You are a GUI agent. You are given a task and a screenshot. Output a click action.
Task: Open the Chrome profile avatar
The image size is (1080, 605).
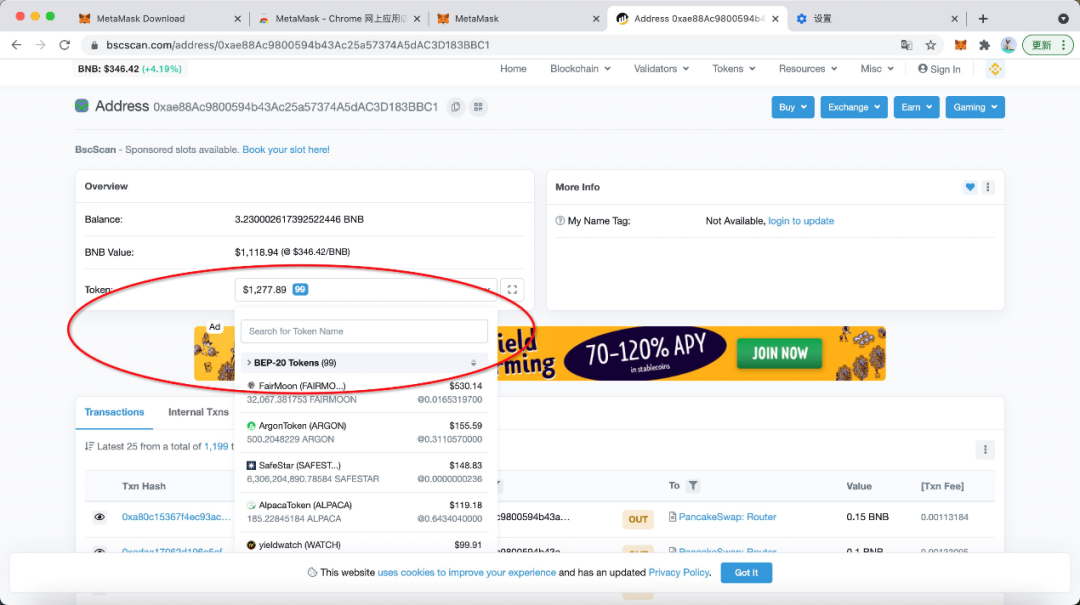point(1008,45)
